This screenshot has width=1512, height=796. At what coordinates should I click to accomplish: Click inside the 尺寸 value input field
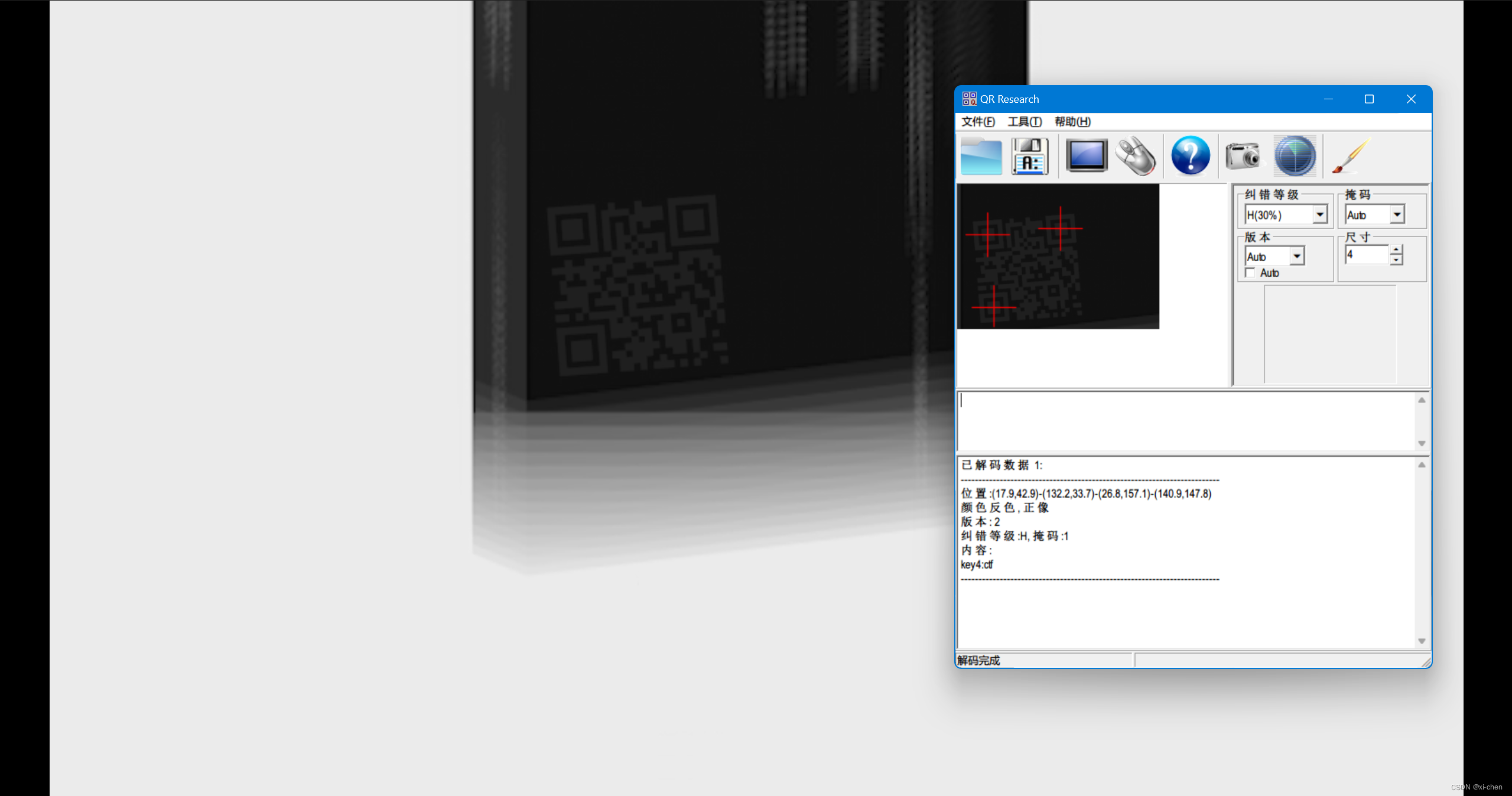click(1365, 254)
